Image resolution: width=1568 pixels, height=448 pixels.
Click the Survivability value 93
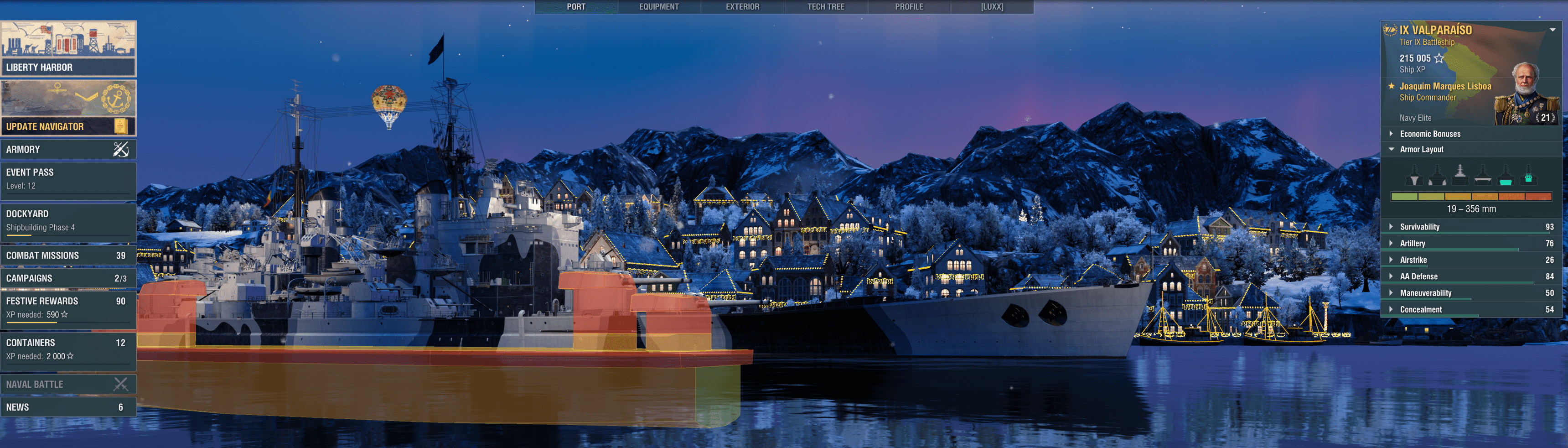[1549, 227]
